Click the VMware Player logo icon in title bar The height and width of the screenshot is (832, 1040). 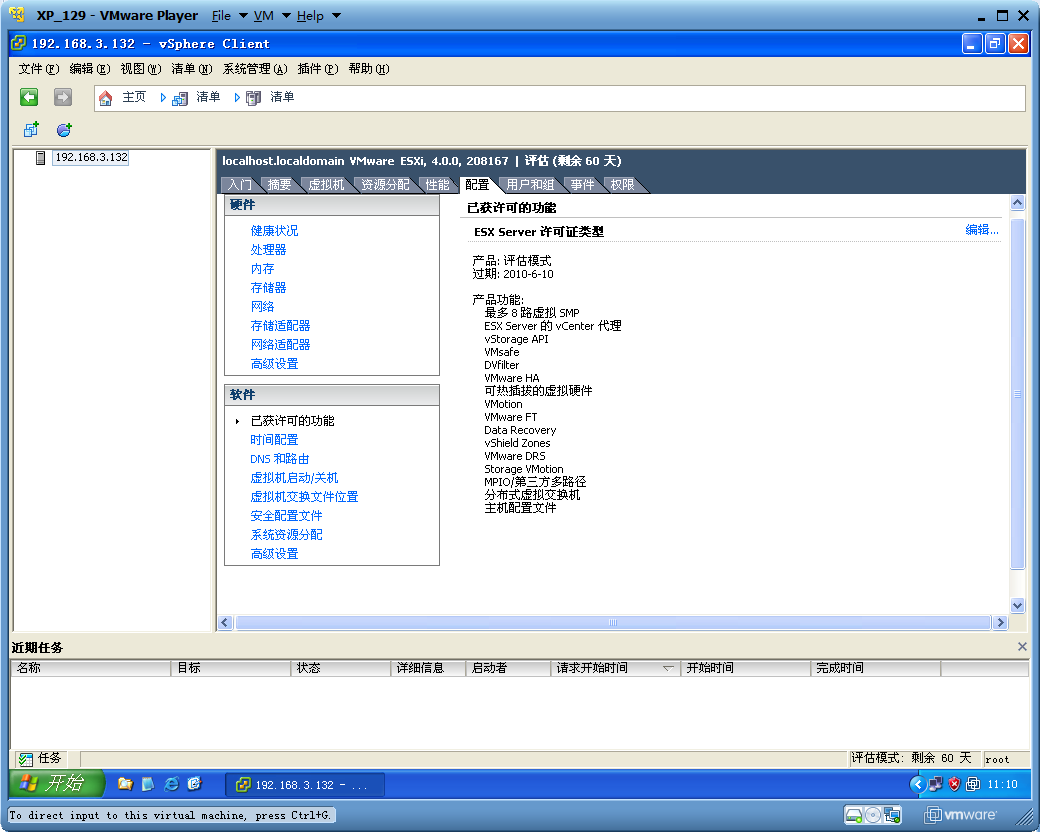click(17, 15)
